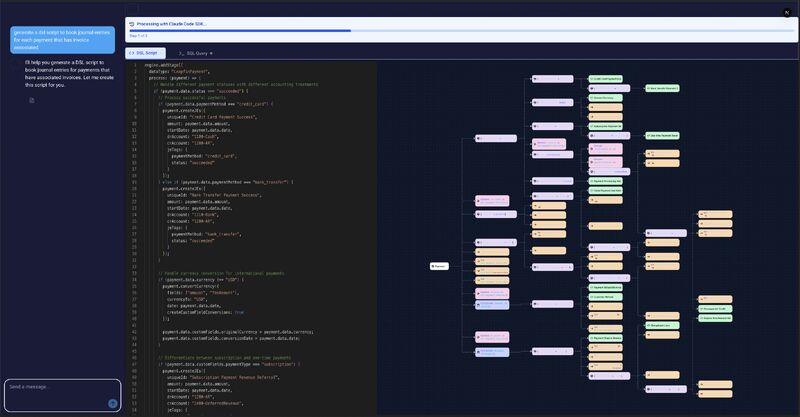Click the unsaved dot beside SQL Query
The height and width of the screenshot is (417, 800).
(x=211, y=53)
